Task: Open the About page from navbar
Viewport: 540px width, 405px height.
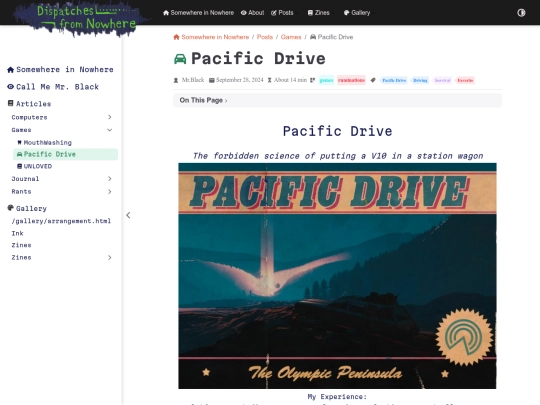Action: pyautogui.click(x=252, y=13)
